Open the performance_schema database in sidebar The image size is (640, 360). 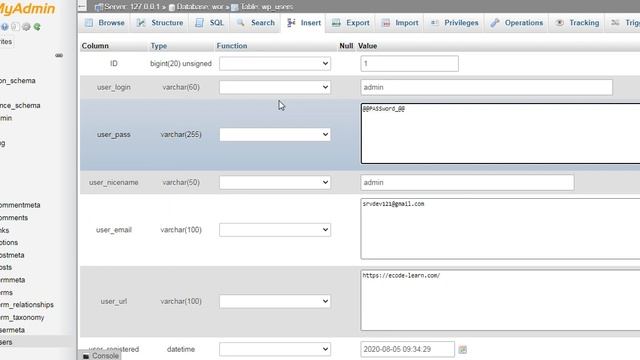coord(20,106)
